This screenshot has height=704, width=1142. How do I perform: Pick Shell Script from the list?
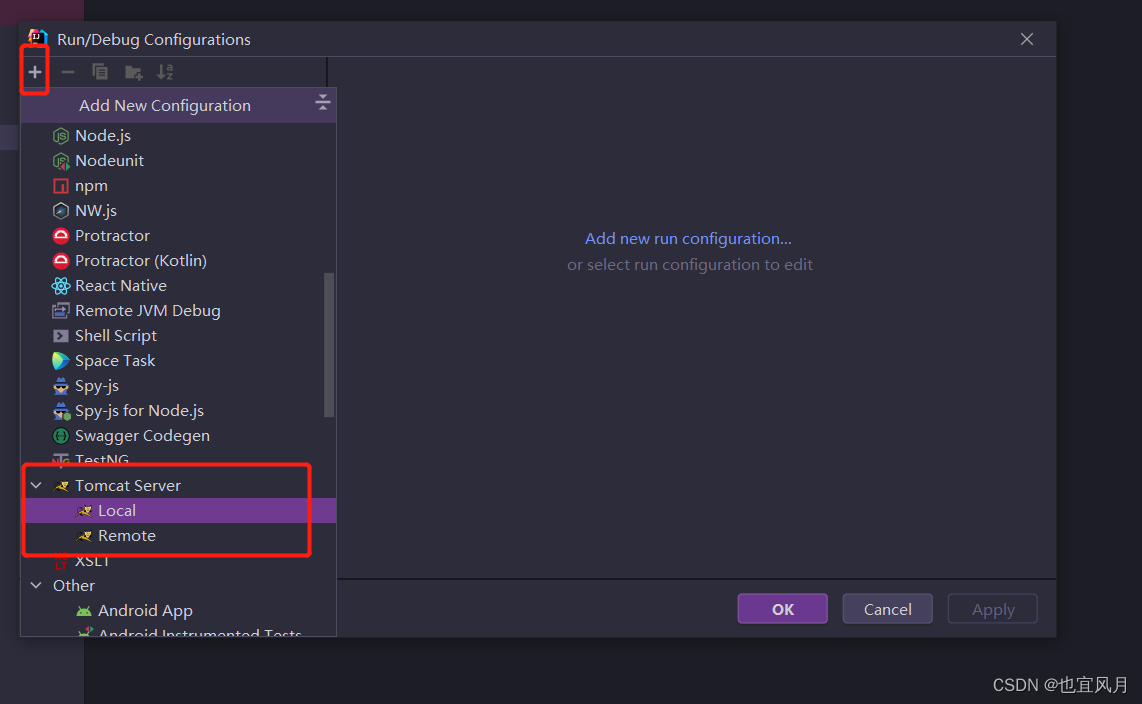[x=178, y=336]
